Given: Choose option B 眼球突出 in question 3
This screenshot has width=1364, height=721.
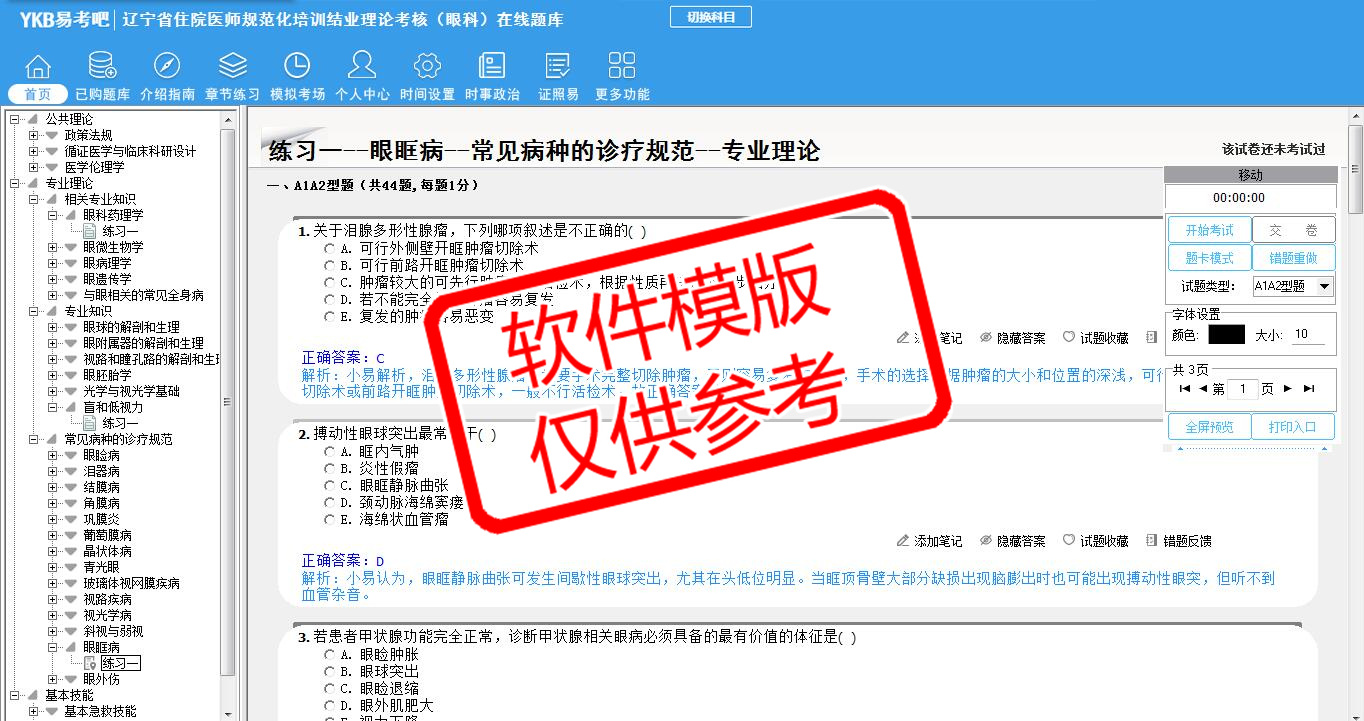Looking at the screenshot, I should point(330,672).
